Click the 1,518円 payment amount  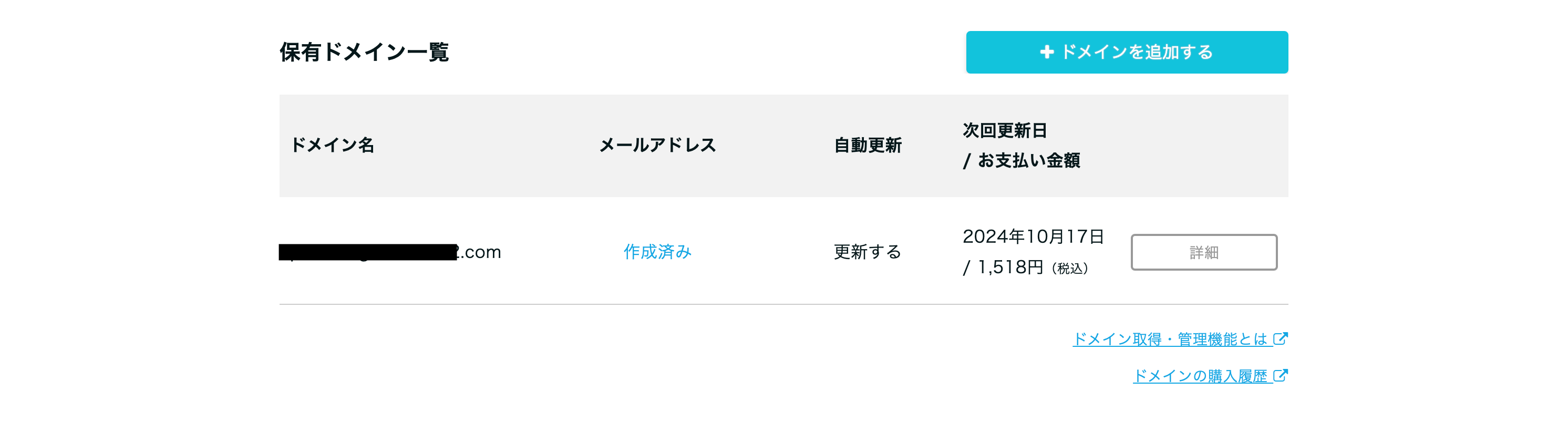(1010, 268)
